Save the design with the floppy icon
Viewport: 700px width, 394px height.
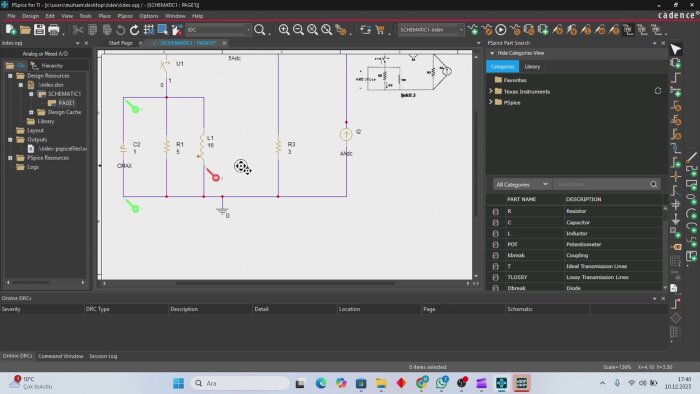point(39,30)
